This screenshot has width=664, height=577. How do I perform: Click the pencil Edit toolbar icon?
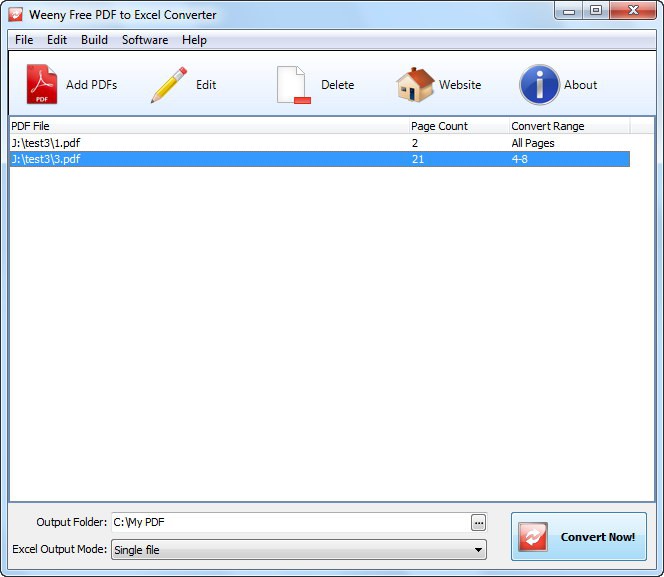(x=169, y=84)
